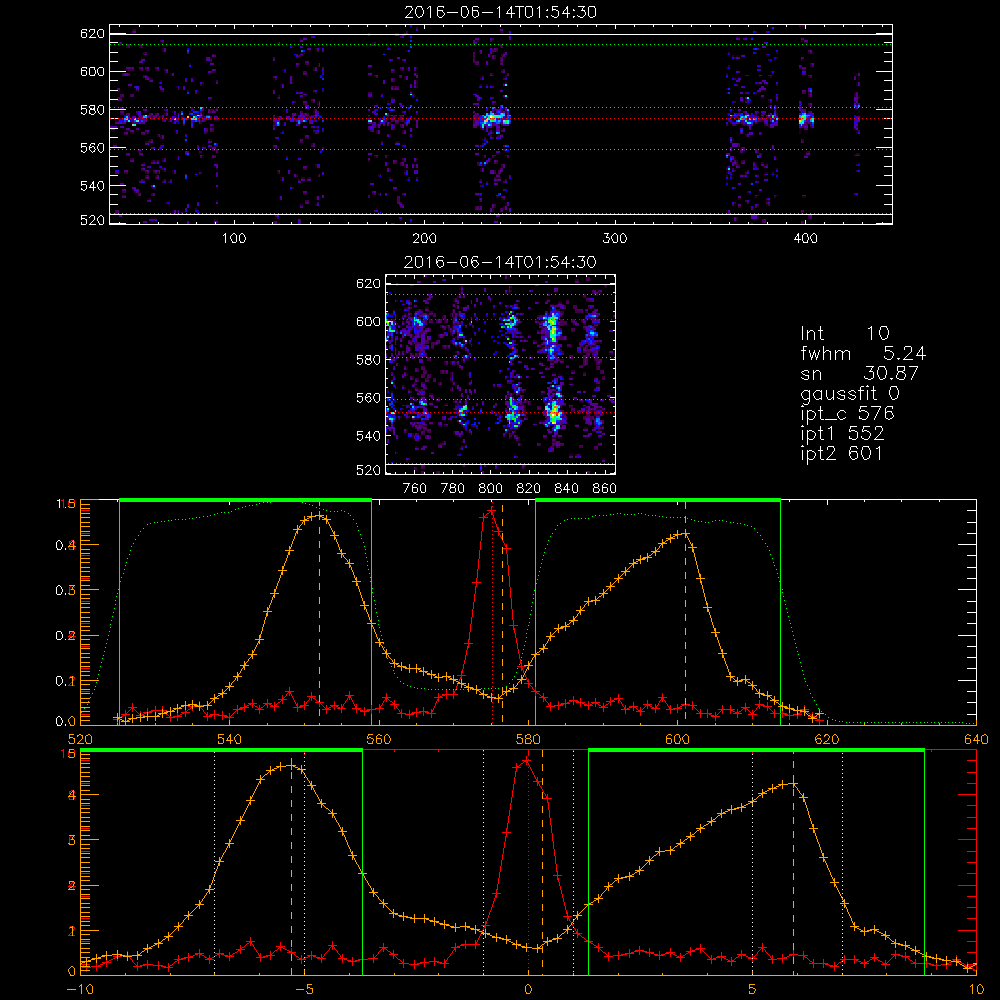Click x-axis label 200 on top image
The width and height of the screenshot is (1000, 1000).
[424, 239]
